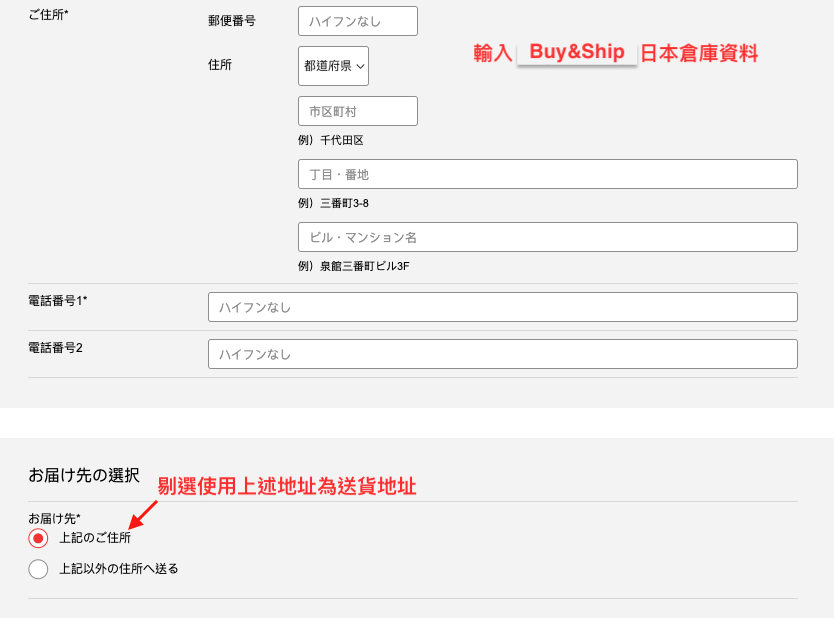This screenshot has height=618, width=834.
Task: Click the 例）千代田区 example hint text
Action: (330, 140)
